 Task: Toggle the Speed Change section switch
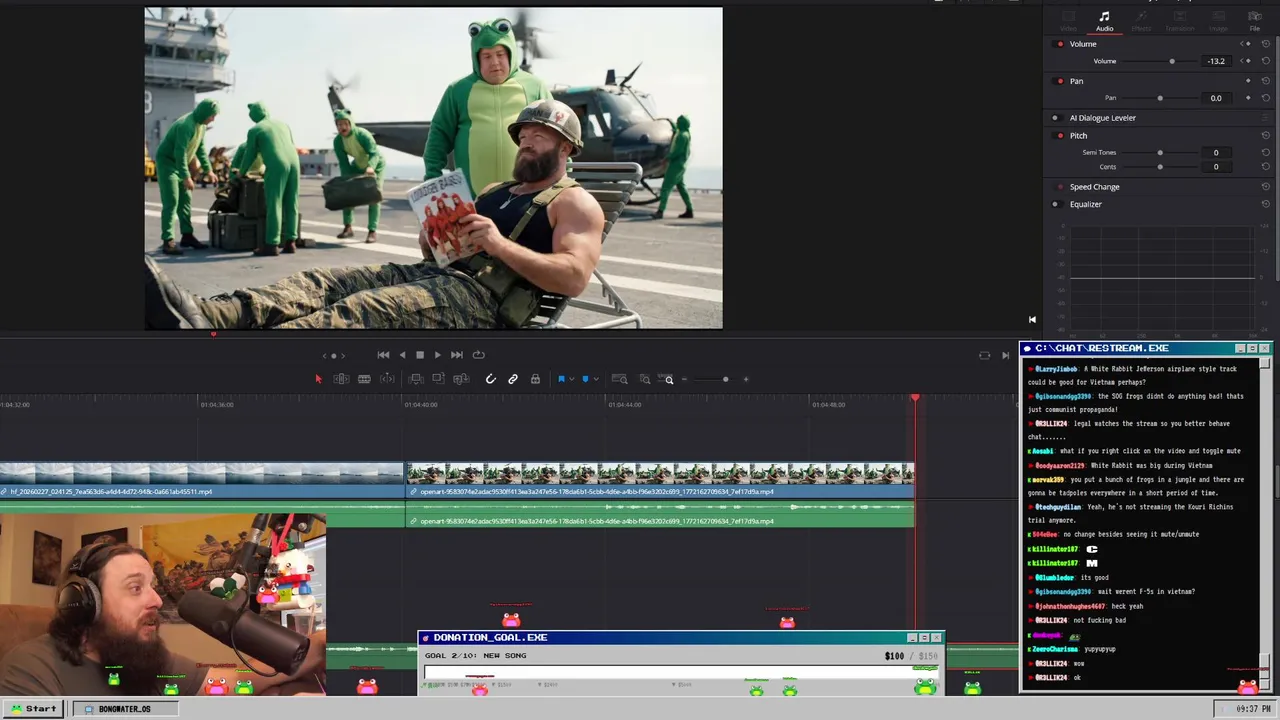point(1059,187)
